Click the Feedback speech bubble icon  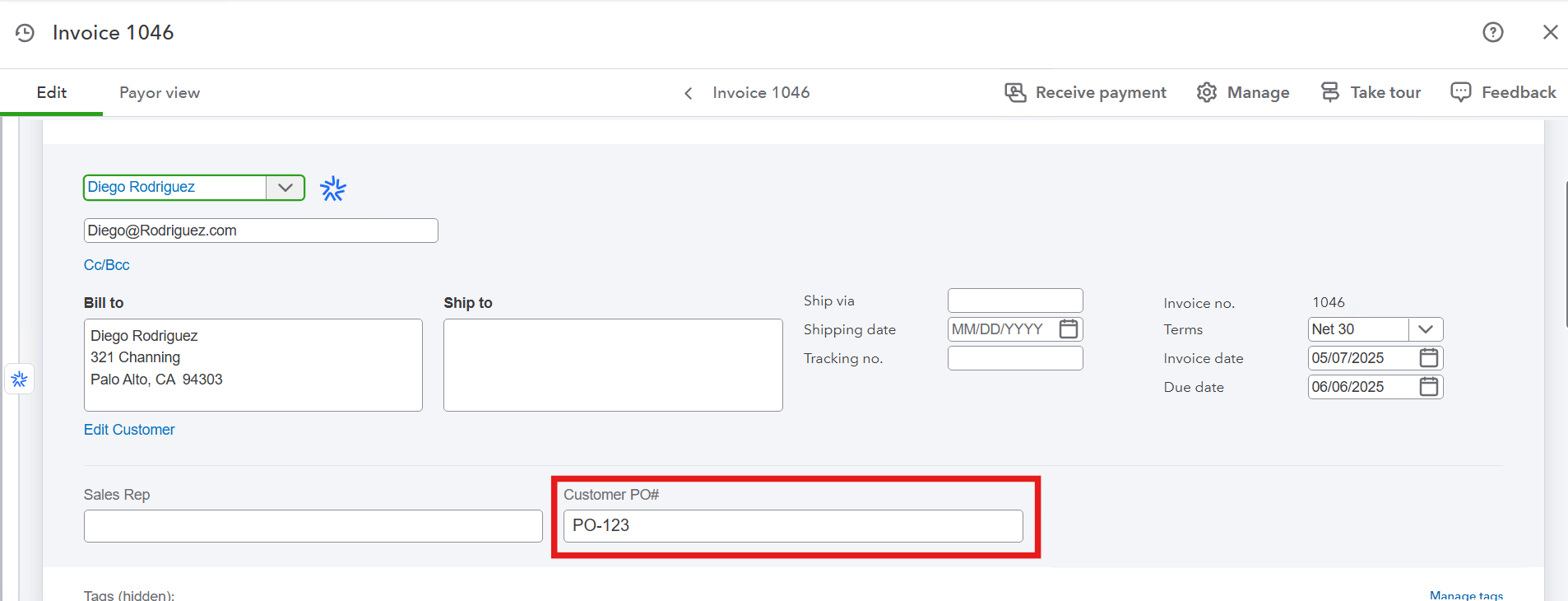[x=1461, y=92]
